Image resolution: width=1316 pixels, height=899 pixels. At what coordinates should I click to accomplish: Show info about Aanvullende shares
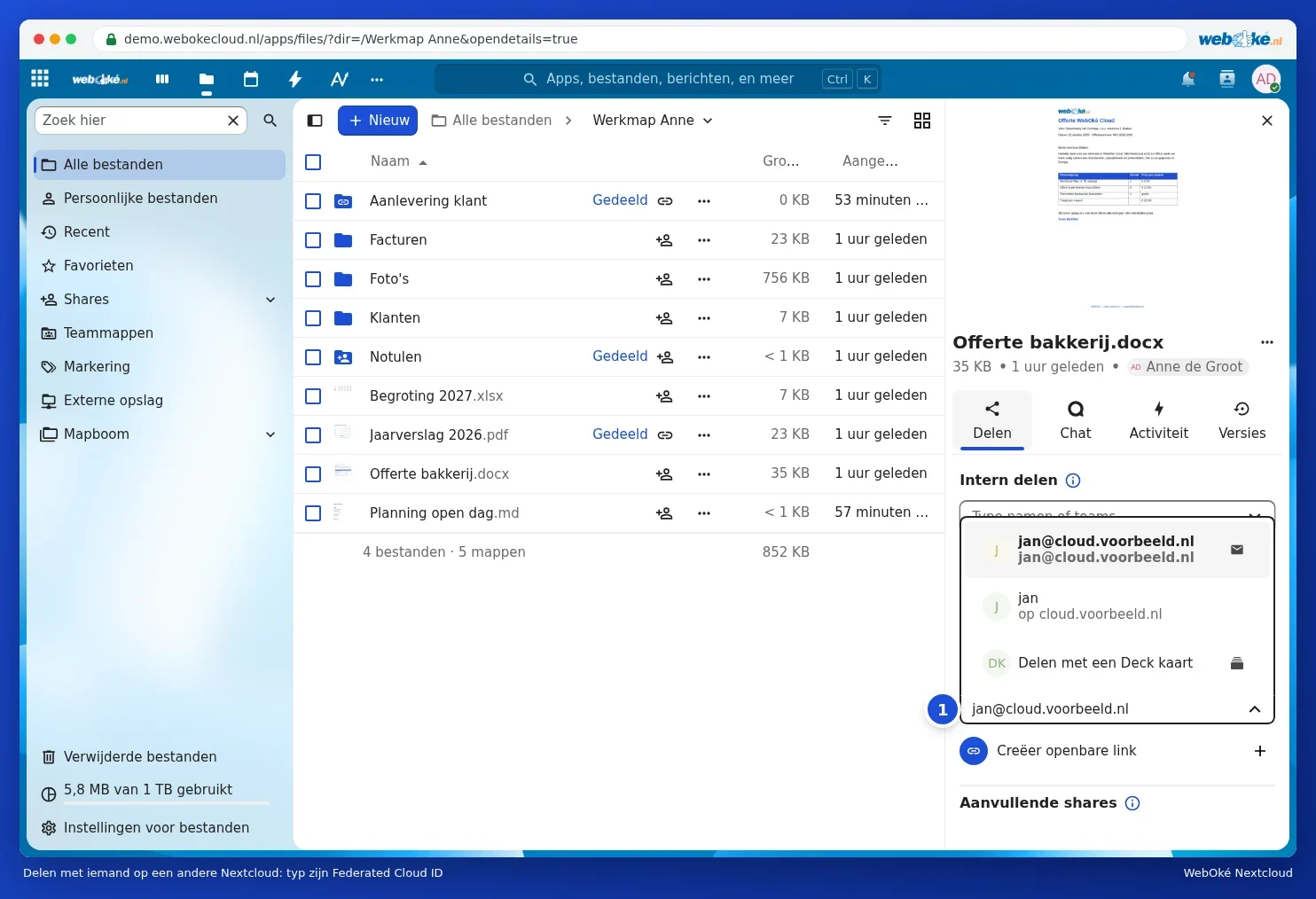pyautogui.click(x=1132, y=803)
